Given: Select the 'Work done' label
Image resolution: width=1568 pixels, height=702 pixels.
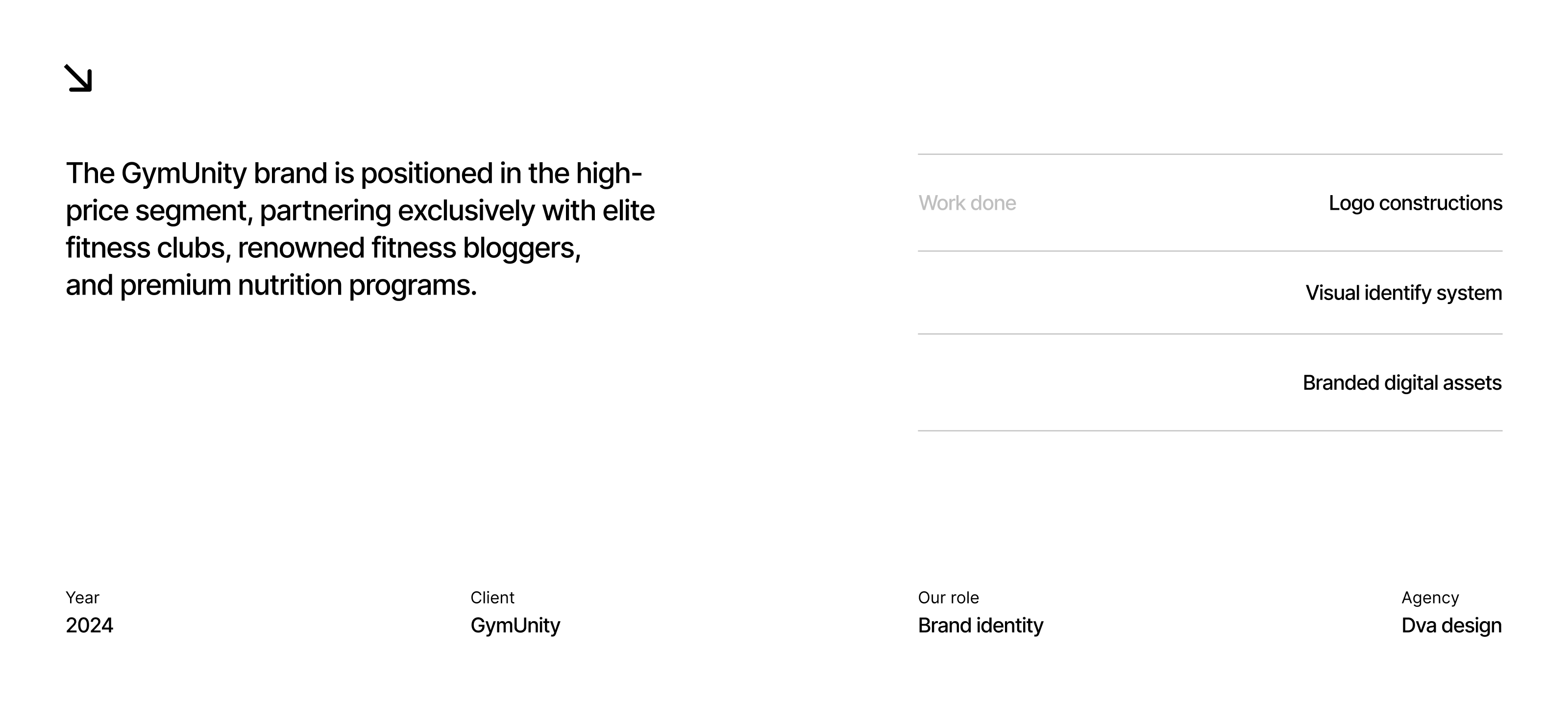Looking at the screenshot, I should coord(967,203).
